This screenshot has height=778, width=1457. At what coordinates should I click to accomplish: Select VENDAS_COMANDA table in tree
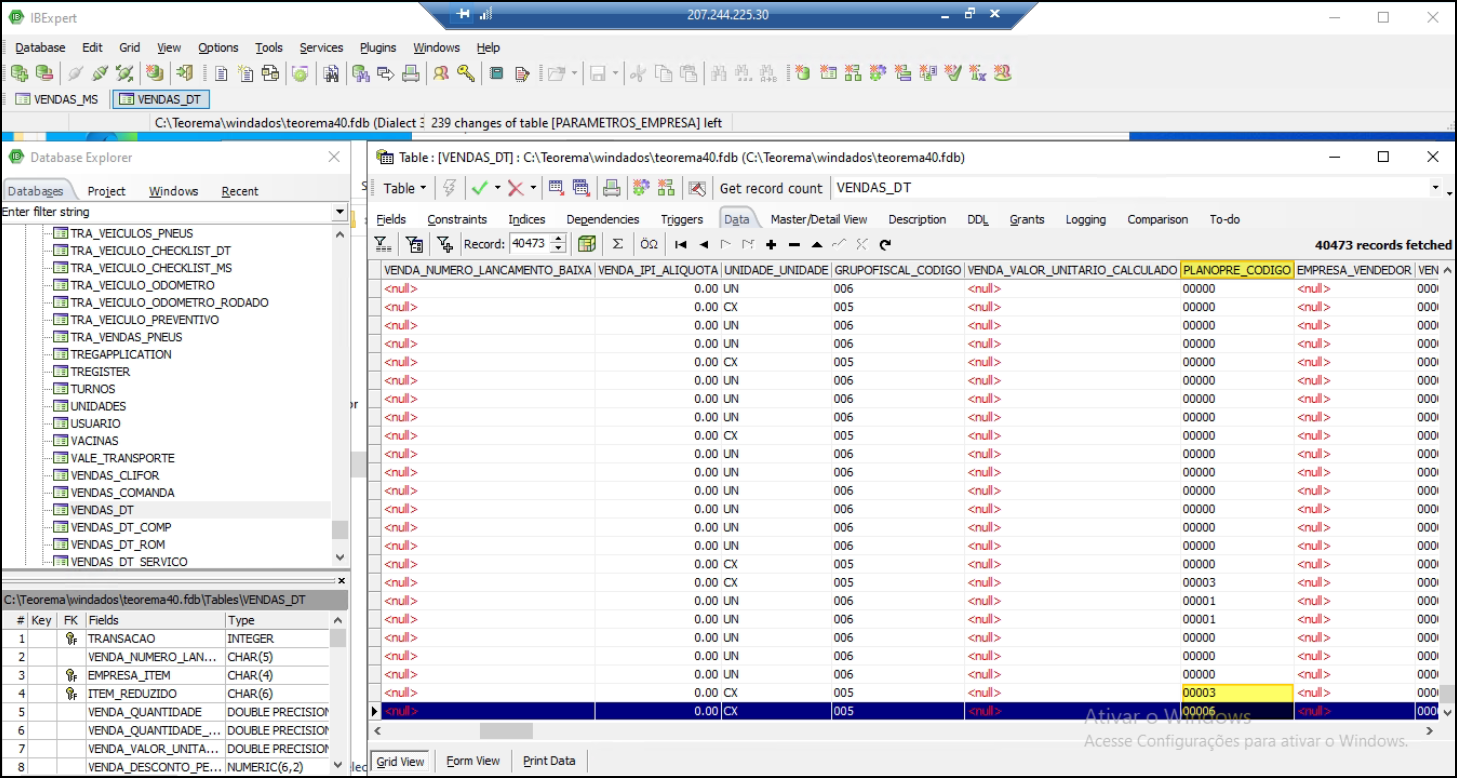coord(122,492)
